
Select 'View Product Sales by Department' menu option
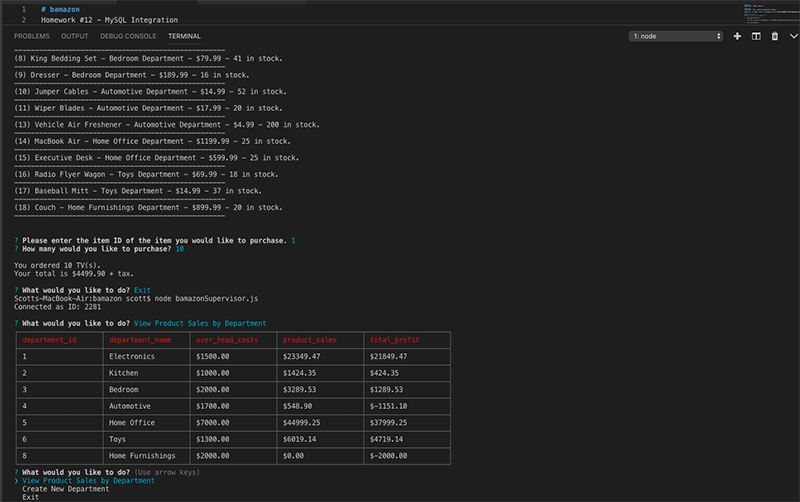(88, 481)
